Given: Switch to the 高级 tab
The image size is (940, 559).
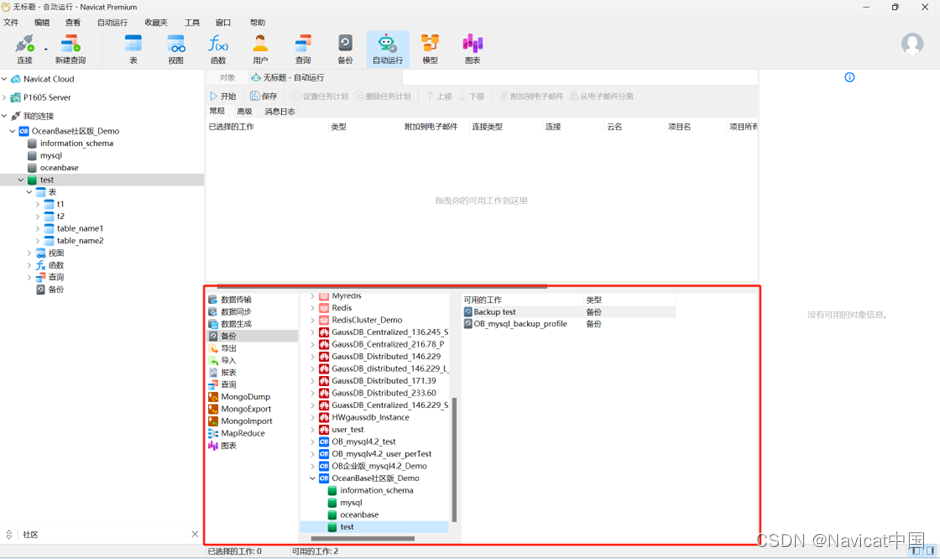Looking at the screenshot, I should [245, 111].
